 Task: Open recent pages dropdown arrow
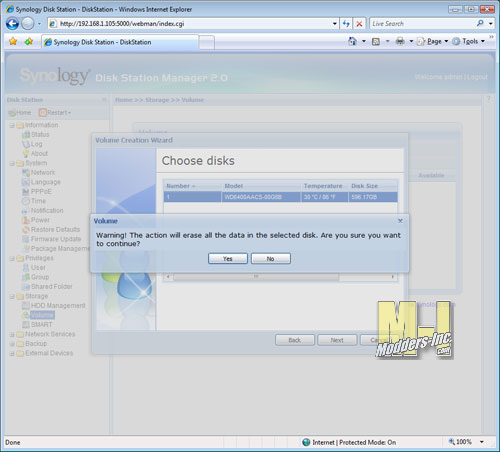click(x=39, y=24)
